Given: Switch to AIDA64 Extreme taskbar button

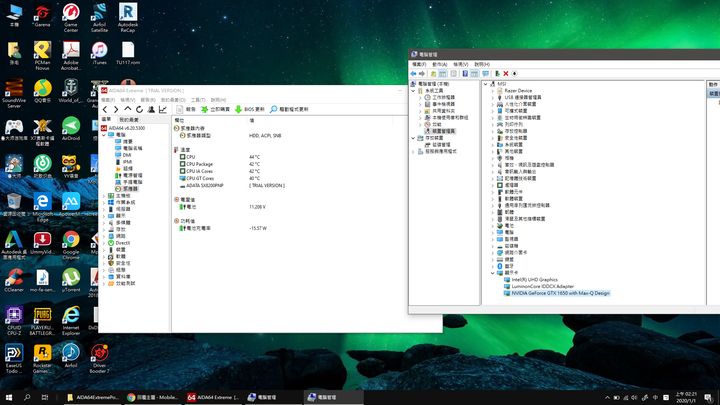Looking at the screenshot, I should coord(213,397).
